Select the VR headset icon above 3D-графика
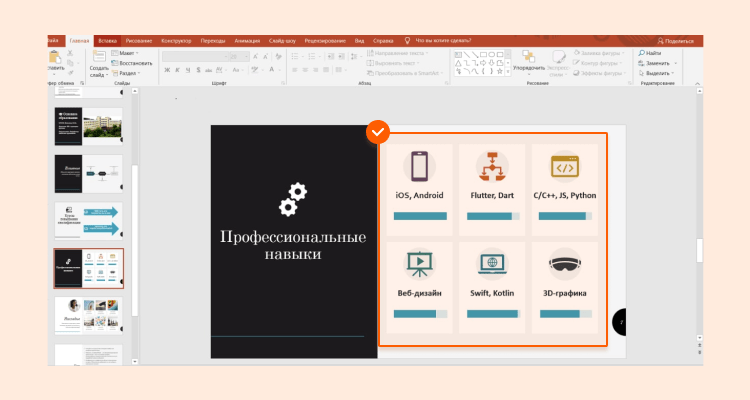Screen dimensions: 750x400 [565, 264]
